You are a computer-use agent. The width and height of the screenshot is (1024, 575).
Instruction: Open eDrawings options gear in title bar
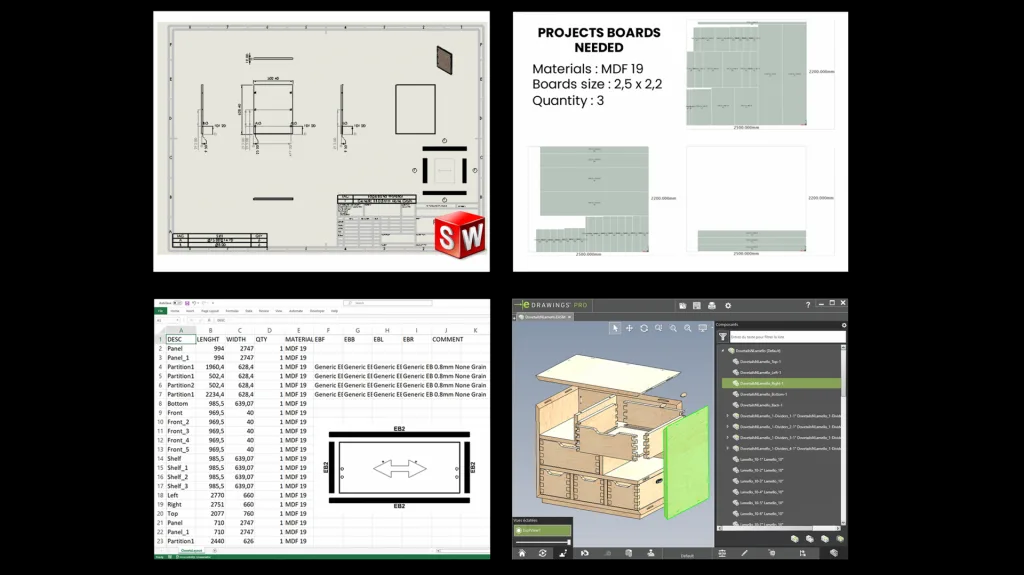728,305
